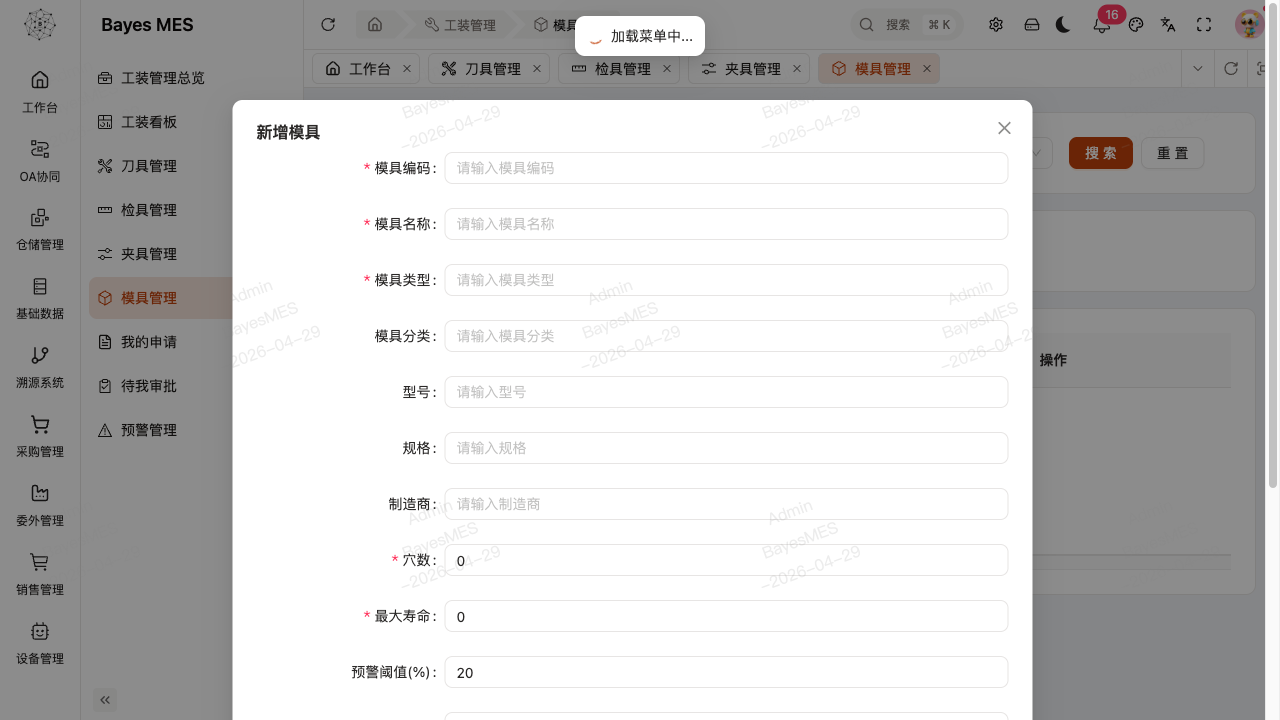1280x720 pixels.
Task: Focus the 模具名称 input field
Action: tap(726, 224)
